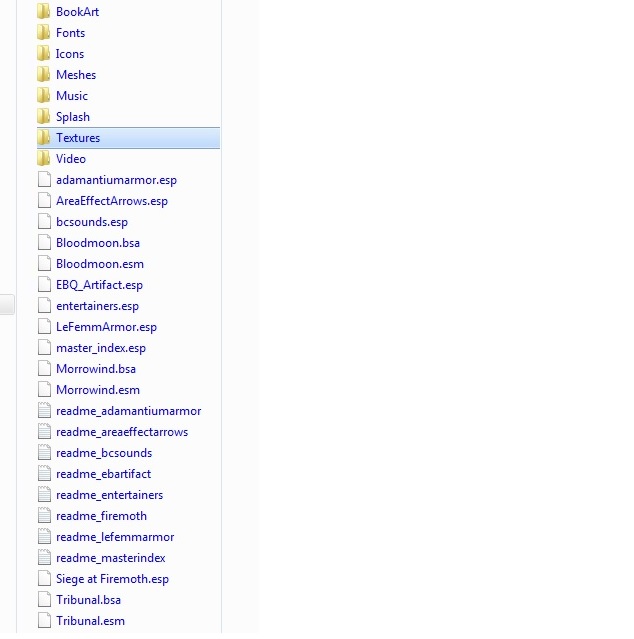Click the Bloodmoon.esm file icon
Screen dimensions: 634x639
pos(44,264)
